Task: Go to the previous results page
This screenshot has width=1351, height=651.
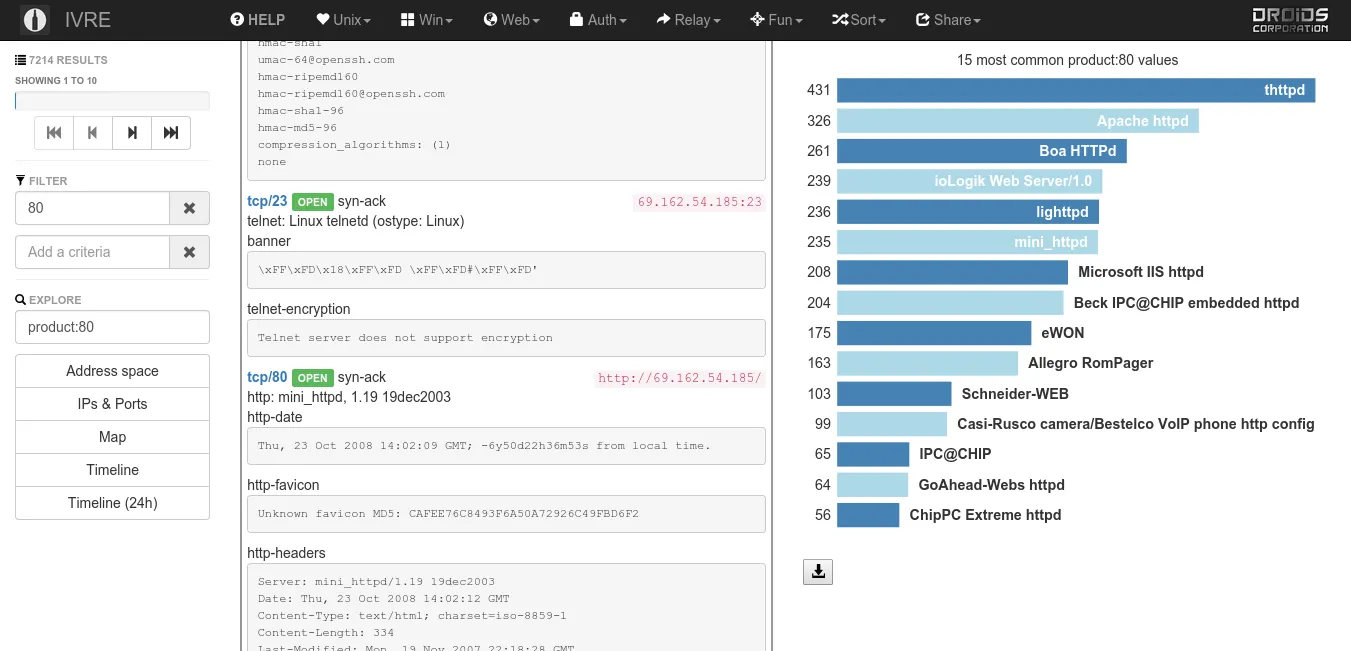Action: [x=92, y=132]
